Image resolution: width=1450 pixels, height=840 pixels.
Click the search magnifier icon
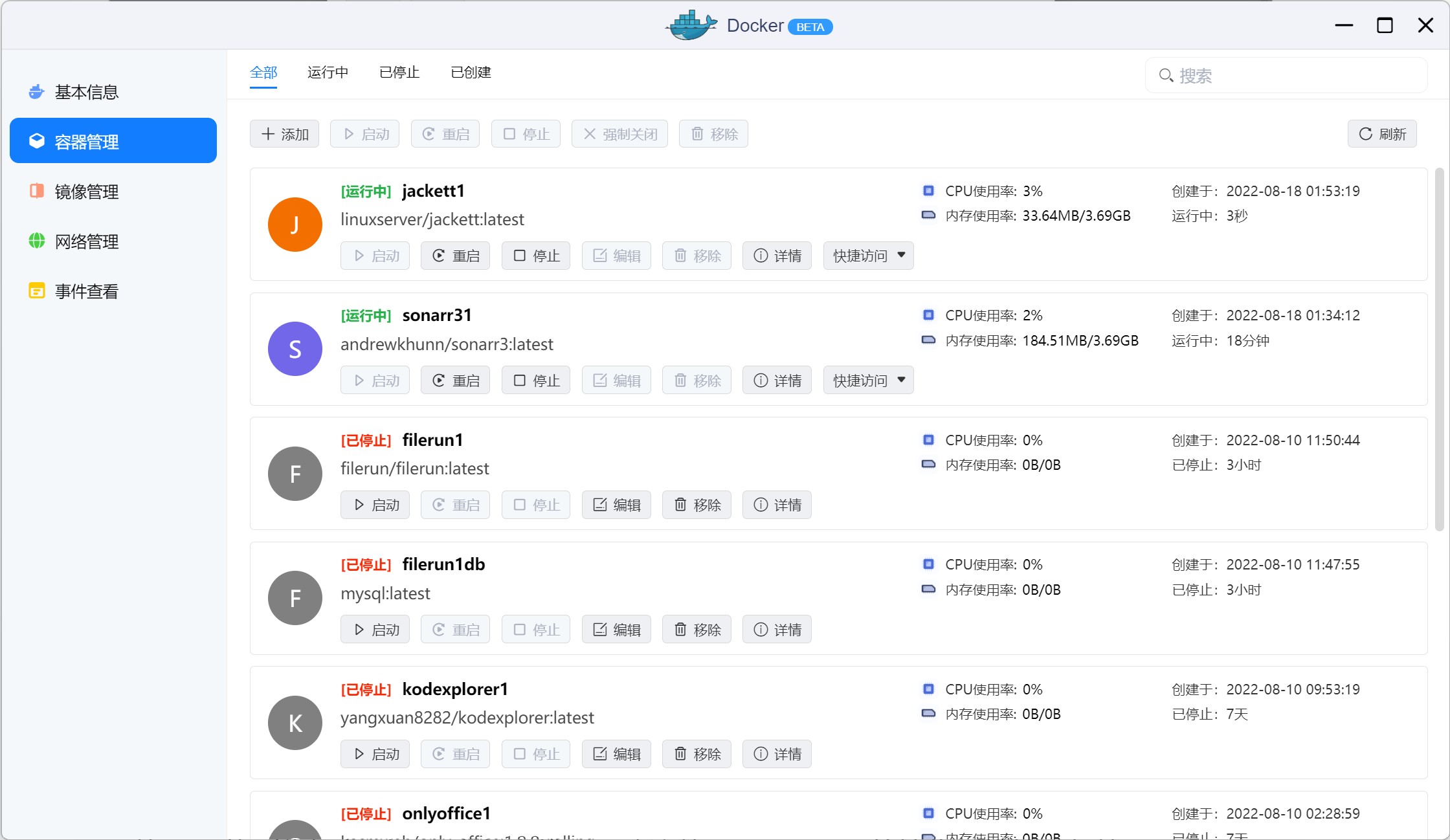click(1166, 76)
